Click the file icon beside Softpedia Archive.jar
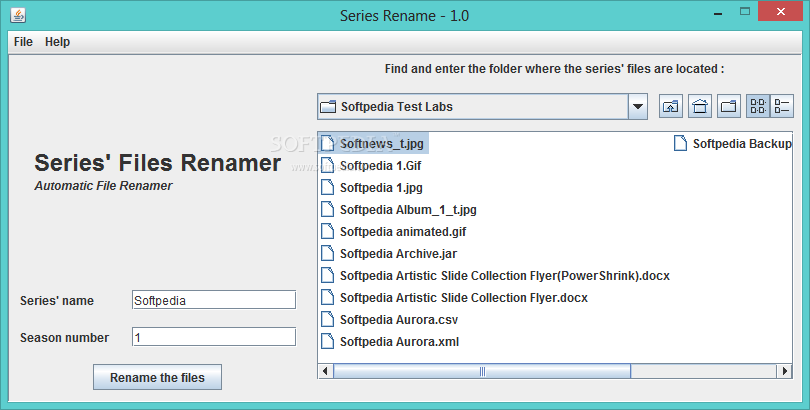The height and width of the screenshot is (410, 810). 328,254
